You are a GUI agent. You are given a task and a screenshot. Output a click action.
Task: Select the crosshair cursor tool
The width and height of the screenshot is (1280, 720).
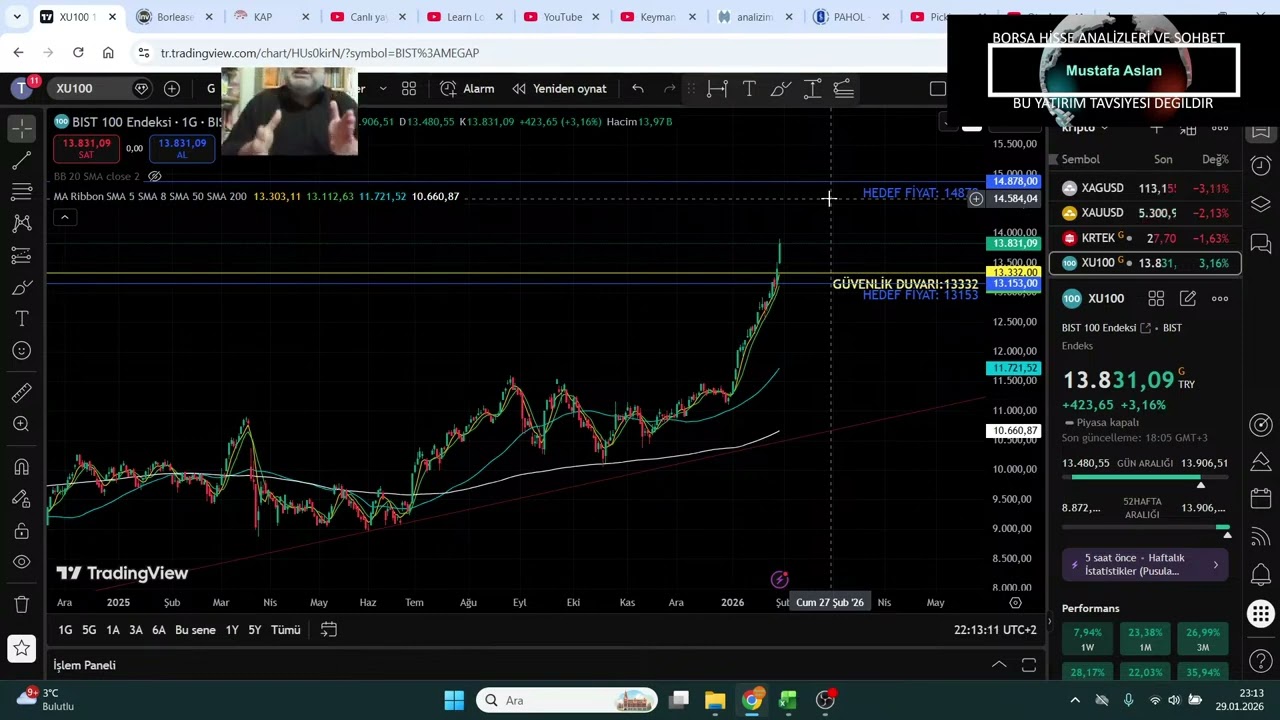22,128
